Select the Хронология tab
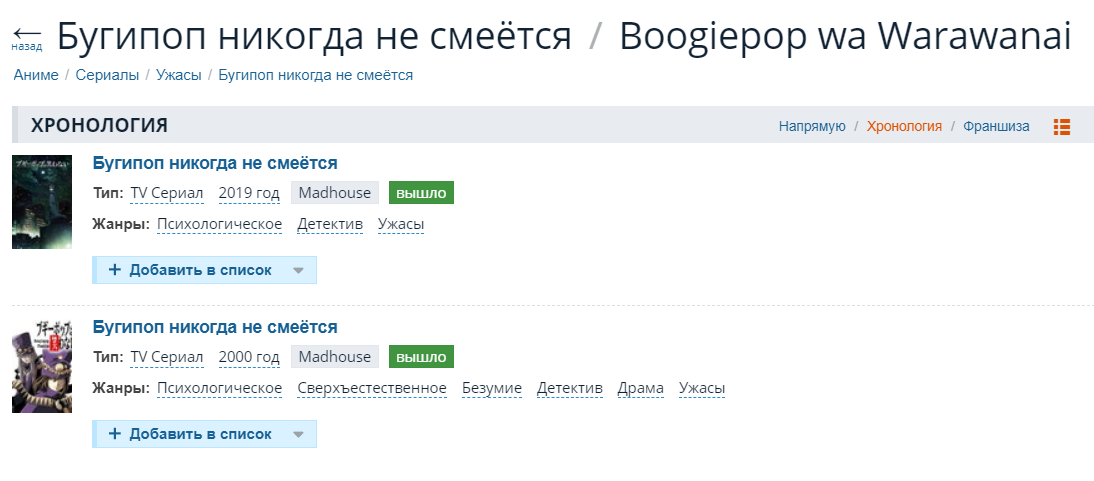 click(x=904, y=126)
